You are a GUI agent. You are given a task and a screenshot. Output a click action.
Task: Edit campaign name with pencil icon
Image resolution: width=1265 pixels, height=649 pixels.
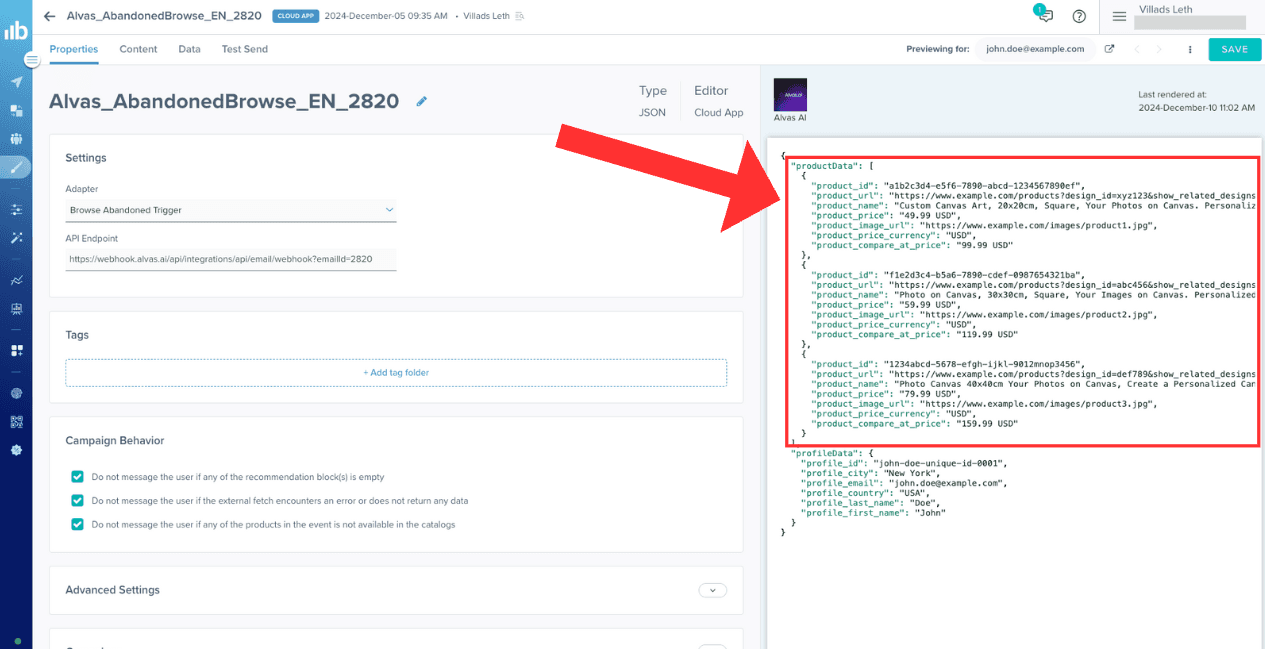tap(422, 101)
